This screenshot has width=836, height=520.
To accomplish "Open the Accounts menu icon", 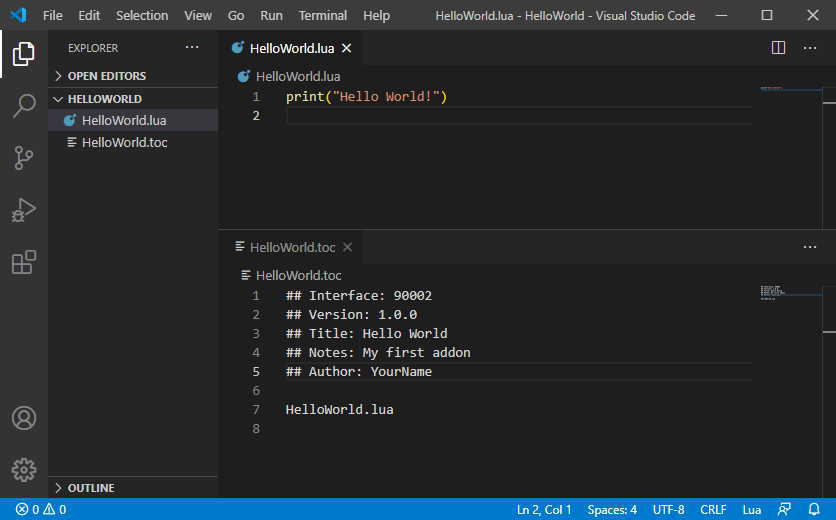I will coord(24,418).
